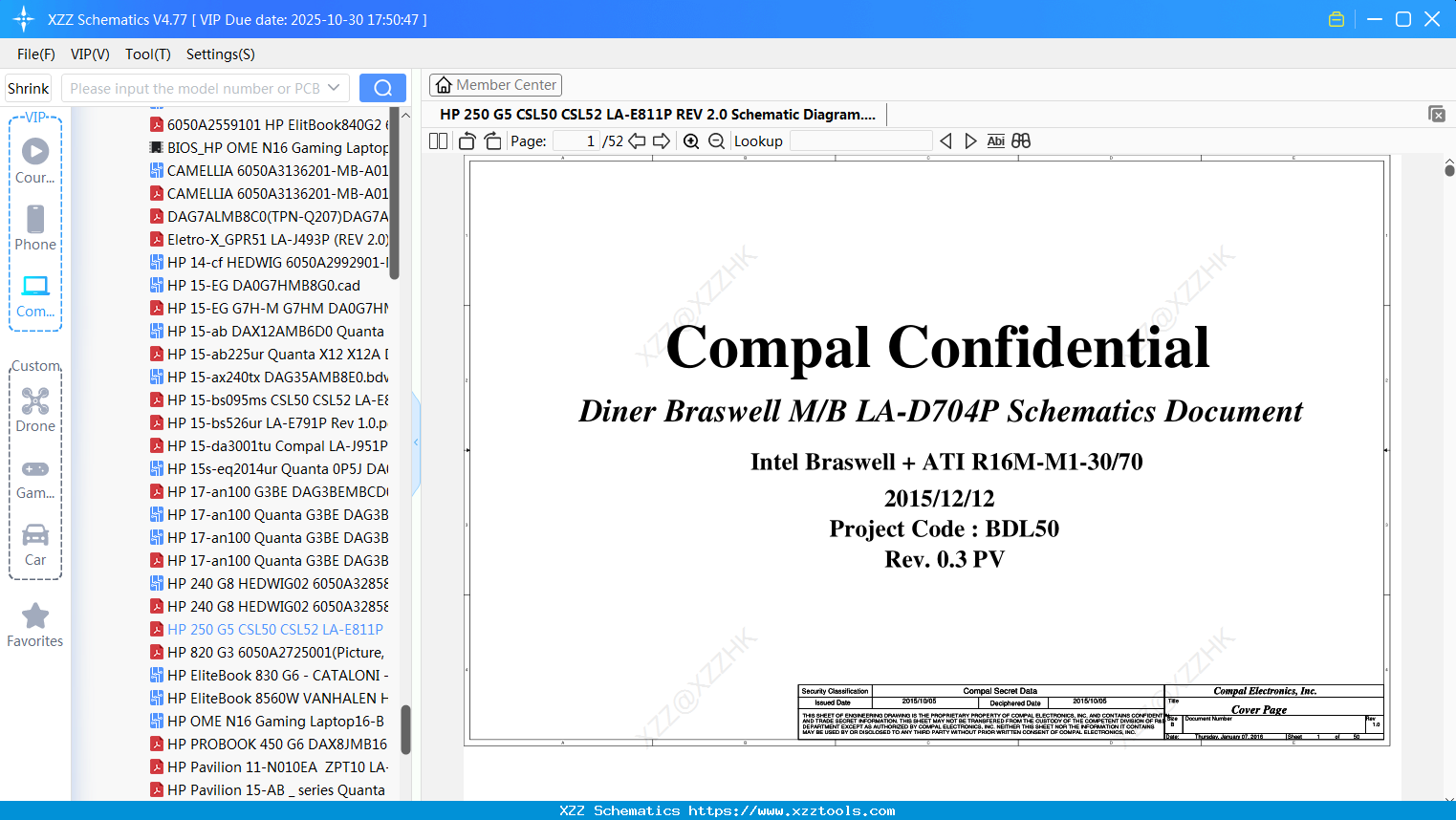This screenshot has height=820, width=1456.
Task: Open HP 15-ax240tx DAG35AMB8E0.bdv file
Action: (x=269, y=377)
